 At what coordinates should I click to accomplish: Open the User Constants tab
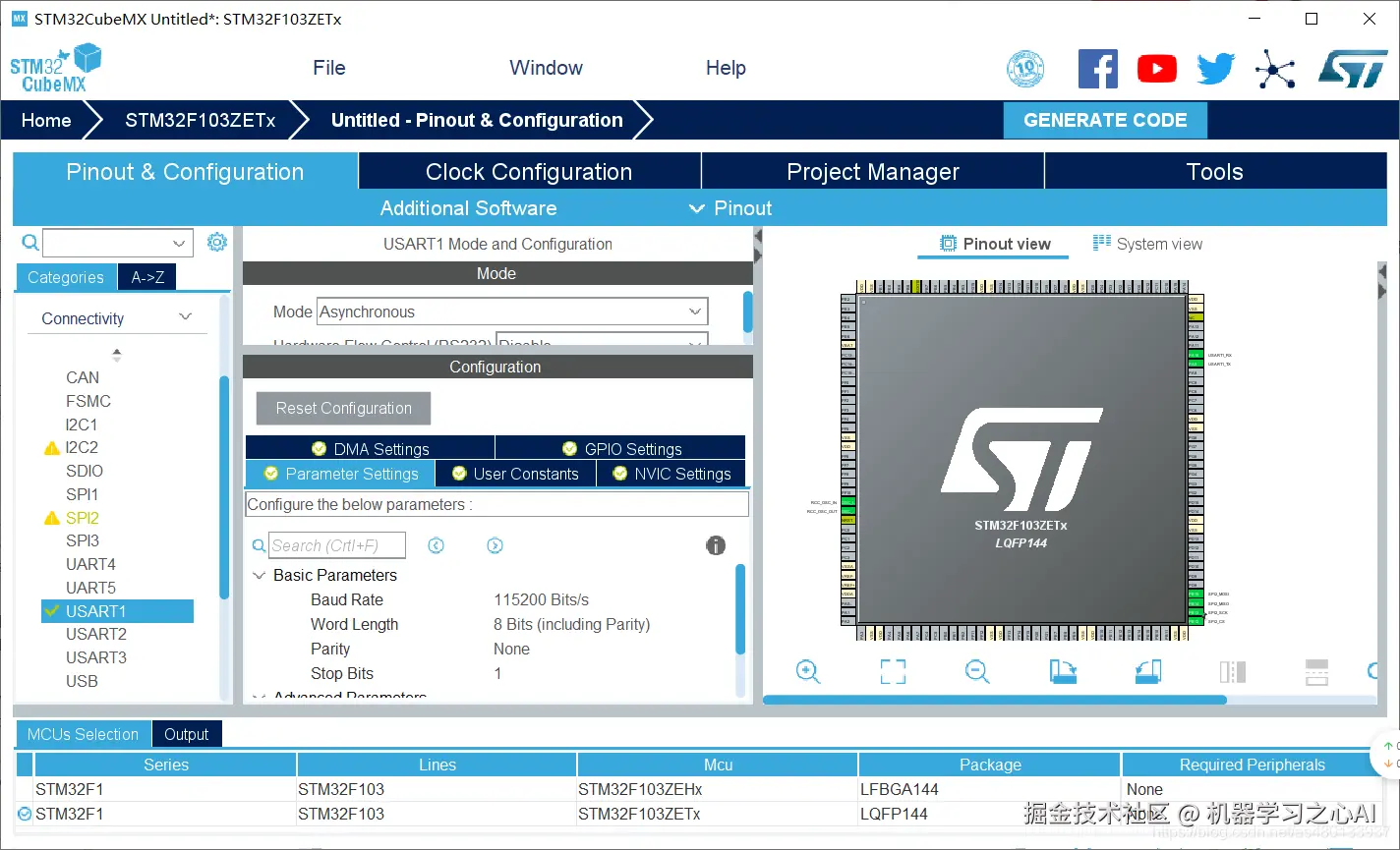pos(515,474)
